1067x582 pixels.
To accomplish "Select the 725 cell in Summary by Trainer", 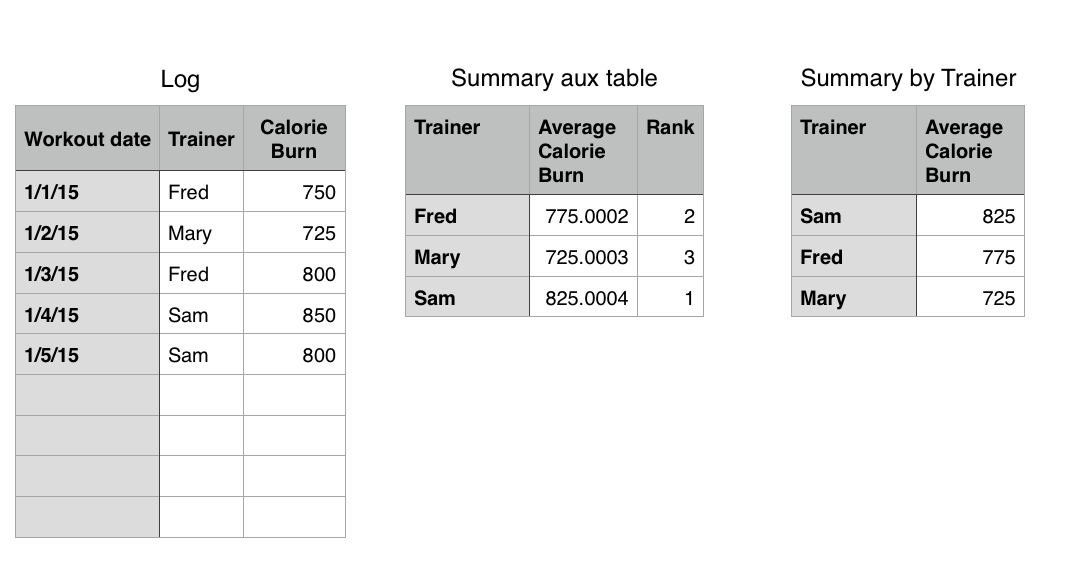I will pos(970,298).
